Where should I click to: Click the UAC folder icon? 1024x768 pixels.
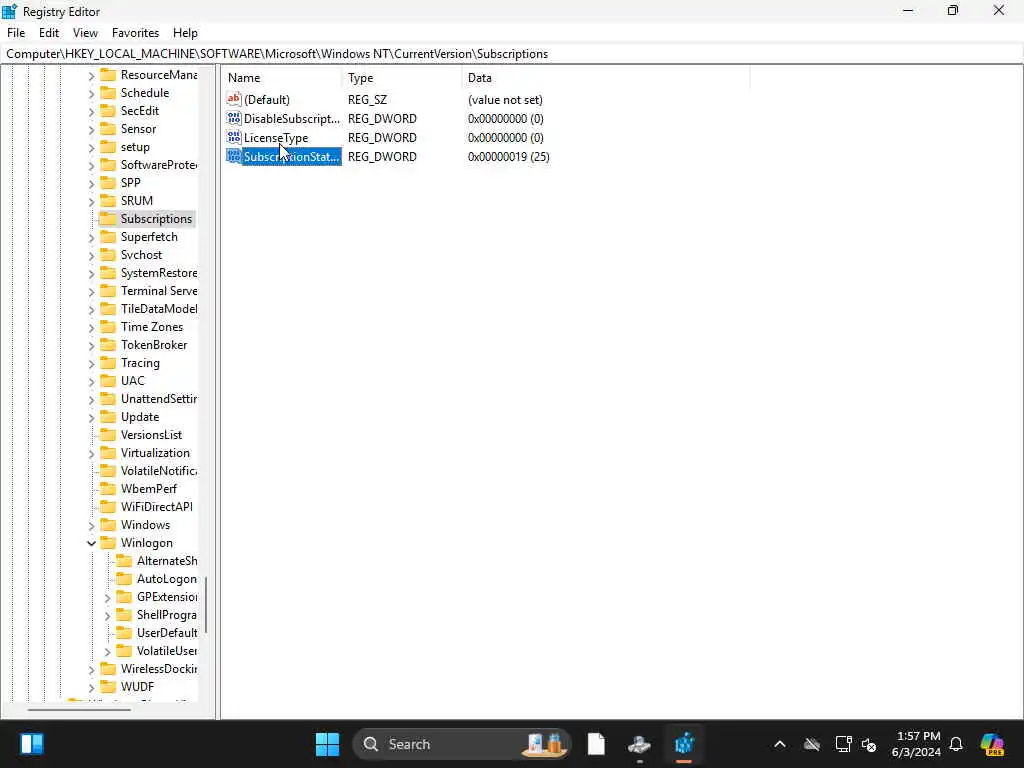pos(108,380)
